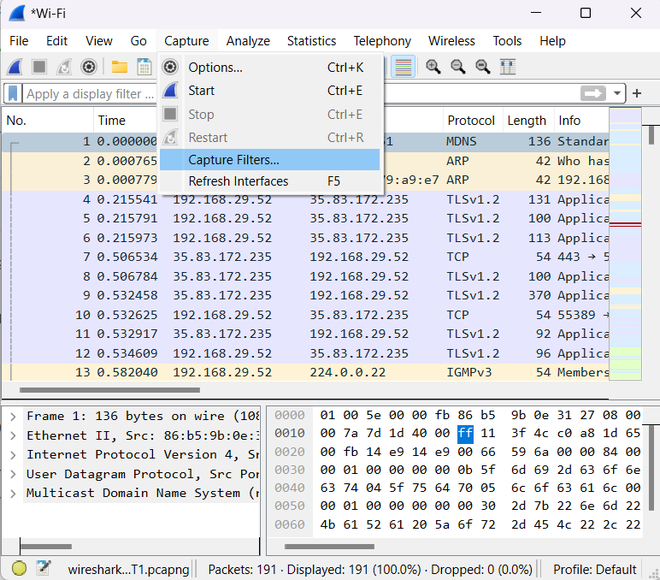660x580 pixels.
Task: Sort by the Length column header
Action: click(528, 120)
